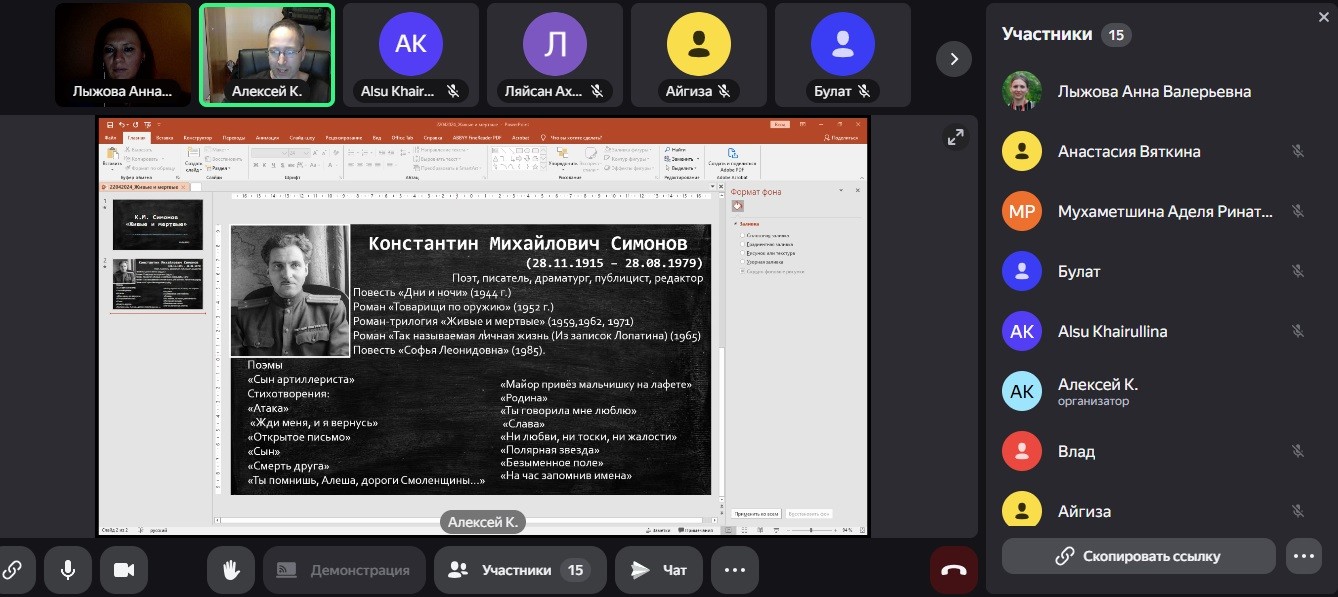Select Лыжова Анна's video tile

click(x=123, y=55)
